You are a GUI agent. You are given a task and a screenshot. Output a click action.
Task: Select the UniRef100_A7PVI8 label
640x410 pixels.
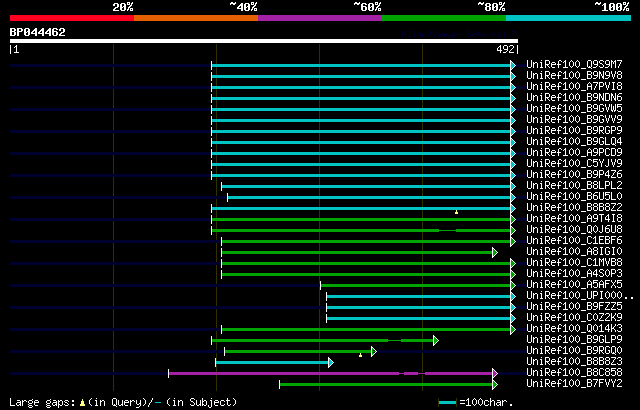click(x=574, y=86)
